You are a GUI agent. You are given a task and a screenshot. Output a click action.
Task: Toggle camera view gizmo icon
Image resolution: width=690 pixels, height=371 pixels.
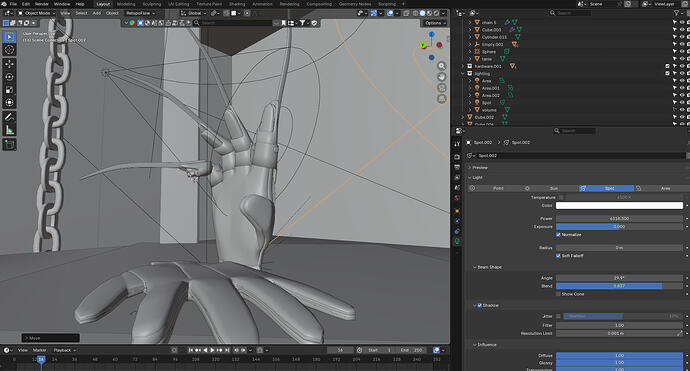pos(441,88)
